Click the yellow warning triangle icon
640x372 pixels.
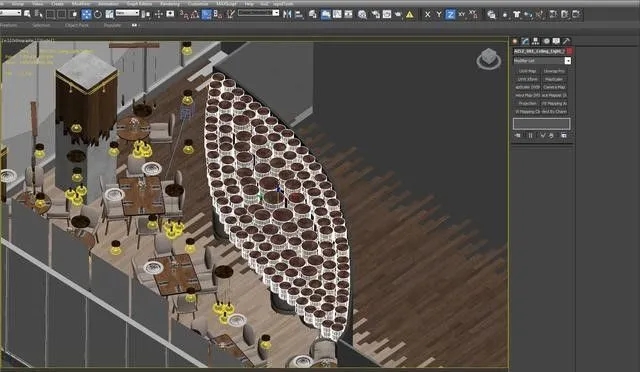pyautogui.click(x=409, y=15)
